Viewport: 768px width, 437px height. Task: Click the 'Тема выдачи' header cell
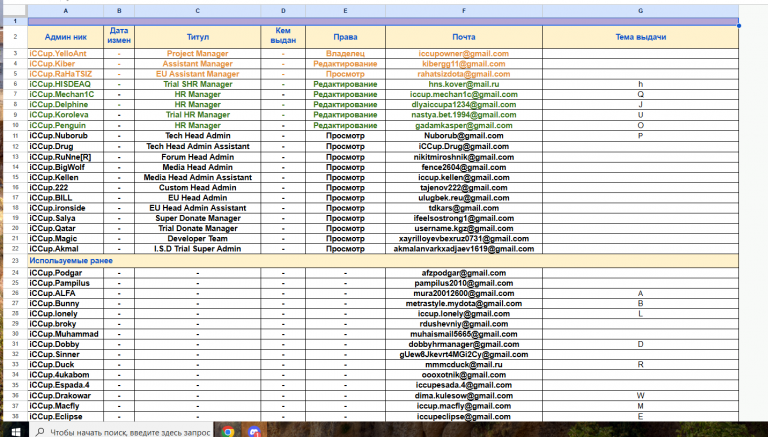tap(641, 37)
